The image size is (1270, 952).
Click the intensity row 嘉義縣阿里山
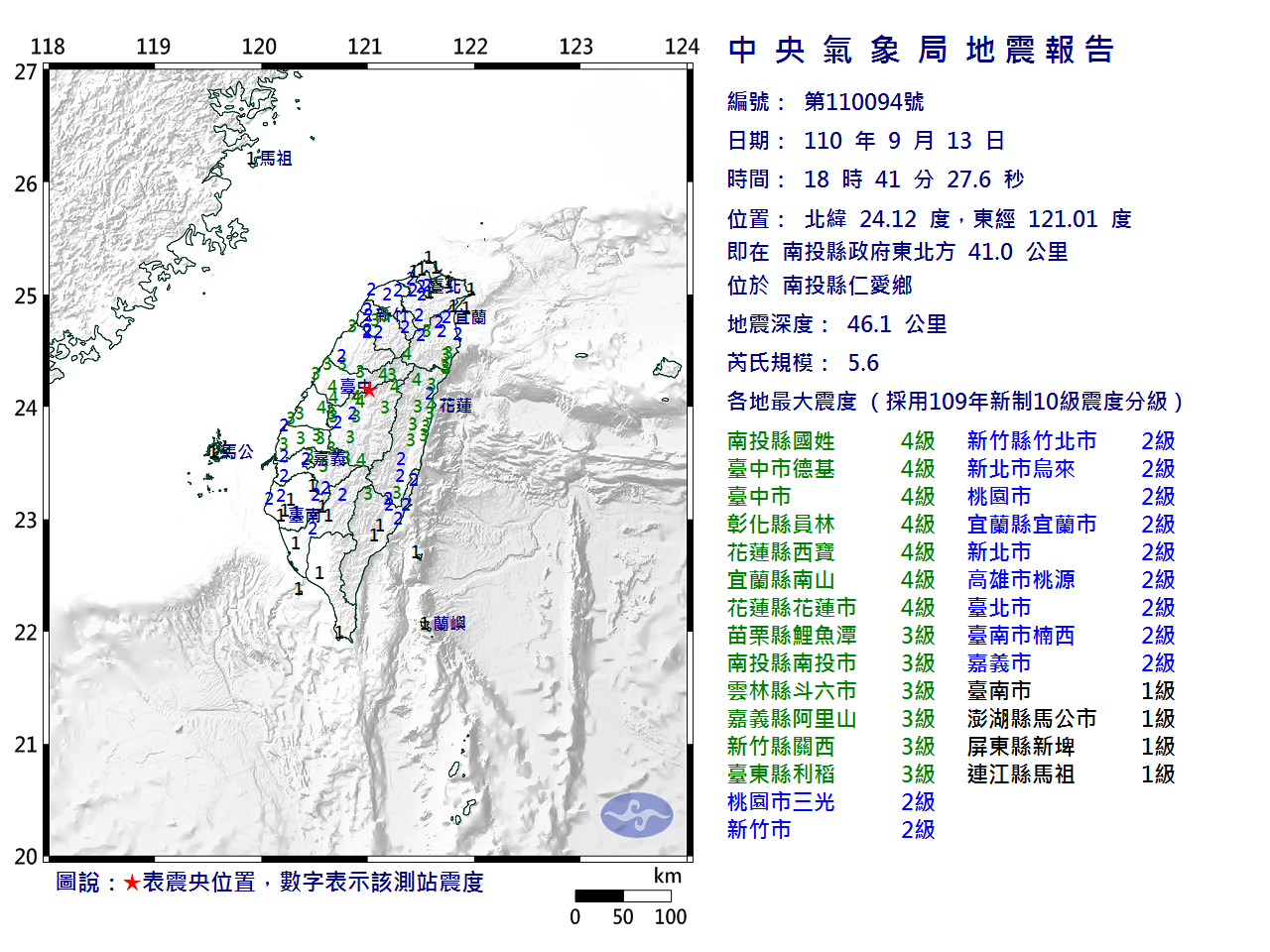pos(831,719)
